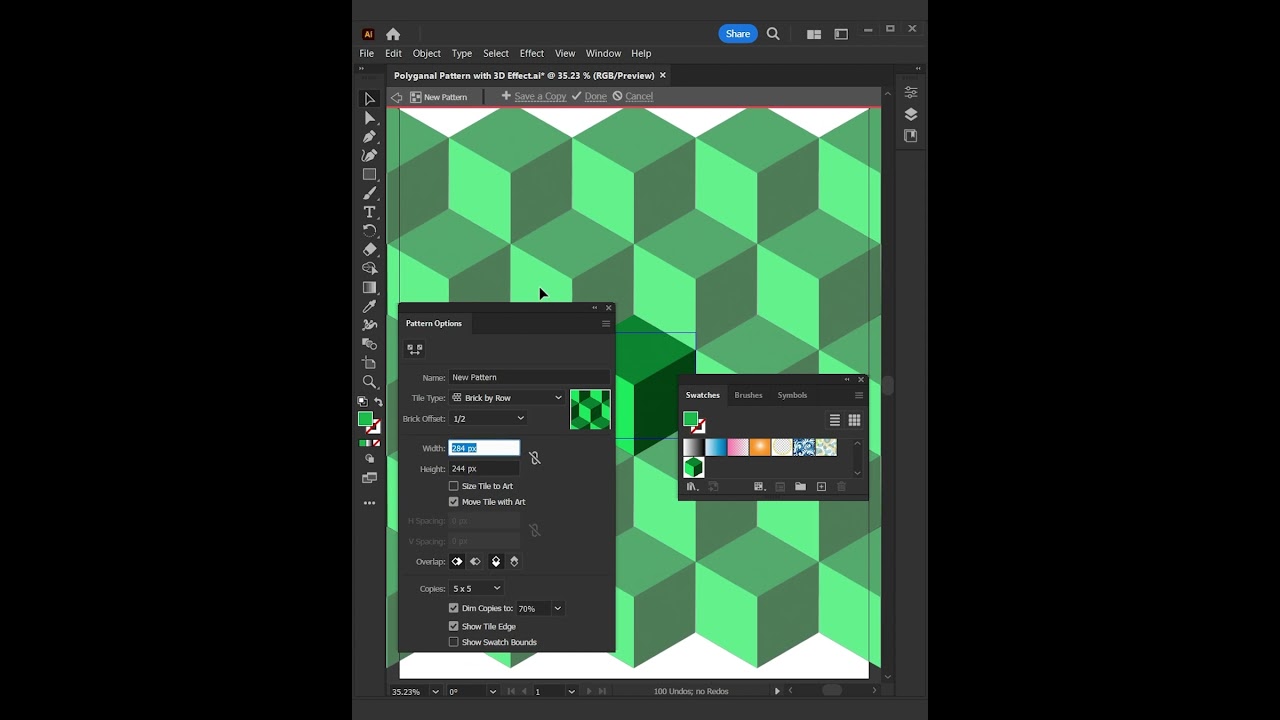Select the Shape Builder tool
The image size is (1280, 720).
(x=369, y=268)
